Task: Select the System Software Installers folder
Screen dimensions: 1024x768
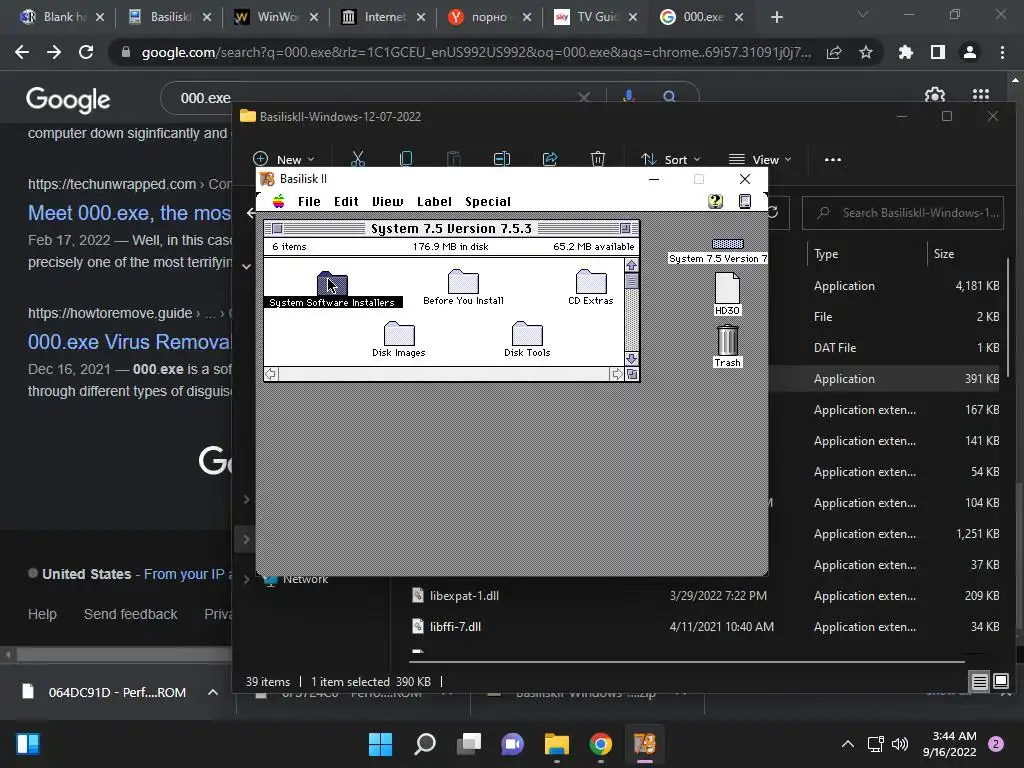Action: 332,289
